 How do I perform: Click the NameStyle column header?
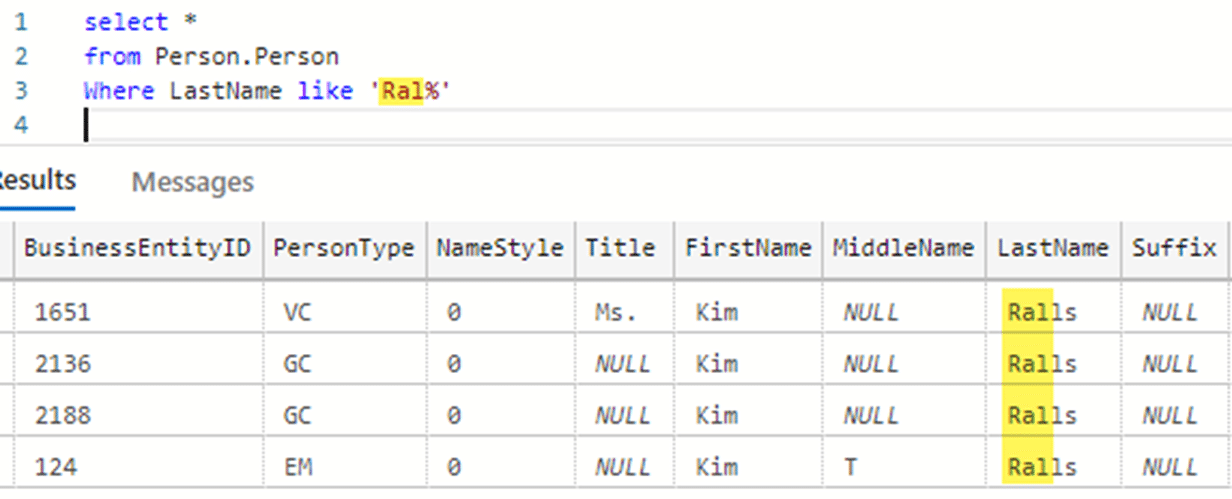point(499,248)
